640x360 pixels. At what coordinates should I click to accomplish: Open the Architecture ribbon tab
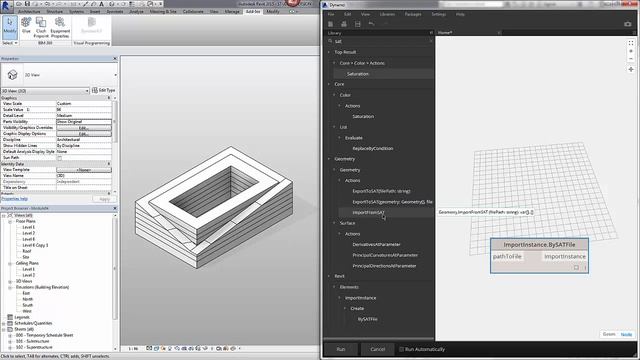pos(29,11)
